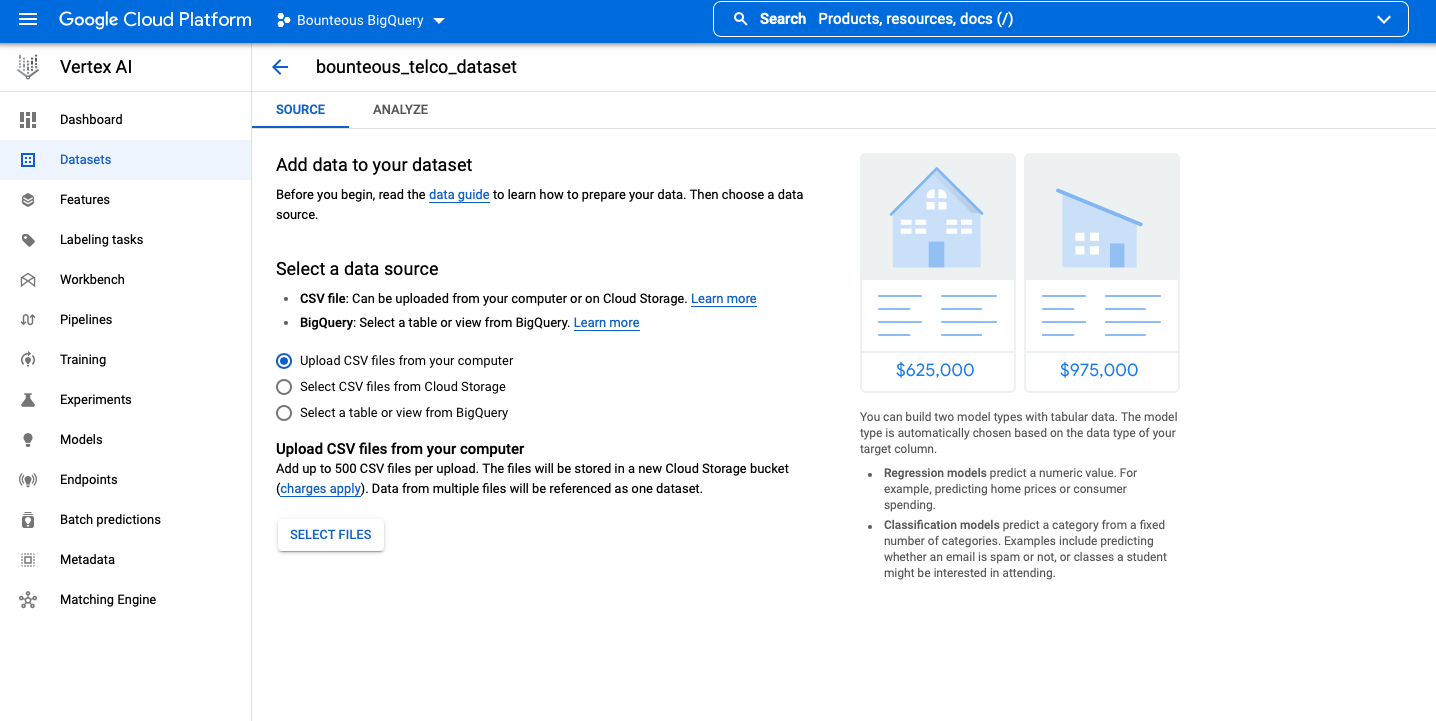This screenshot has height=721, width=1436.
Task: Click the Models lightbulb icon
Action: tap(28, 440)
